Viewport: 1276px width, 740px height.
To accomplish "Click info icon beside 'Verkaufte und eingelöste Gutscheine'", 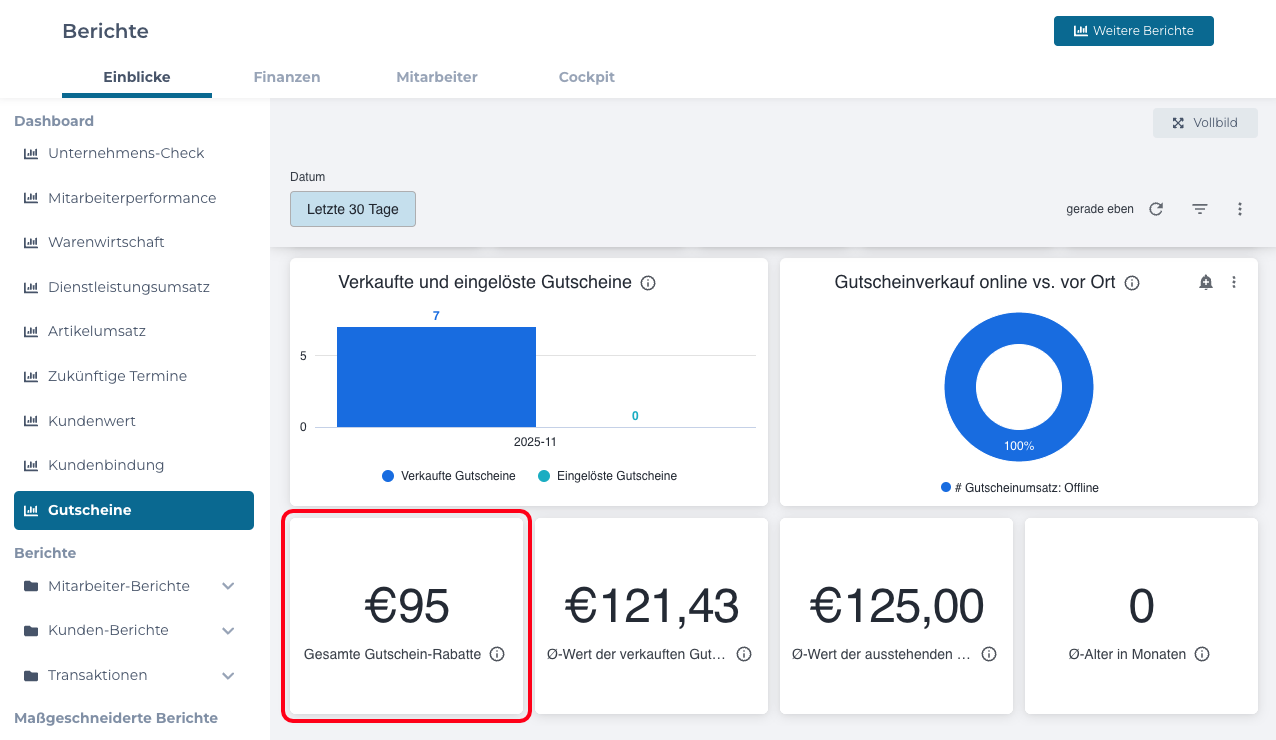I will [648, 283].
